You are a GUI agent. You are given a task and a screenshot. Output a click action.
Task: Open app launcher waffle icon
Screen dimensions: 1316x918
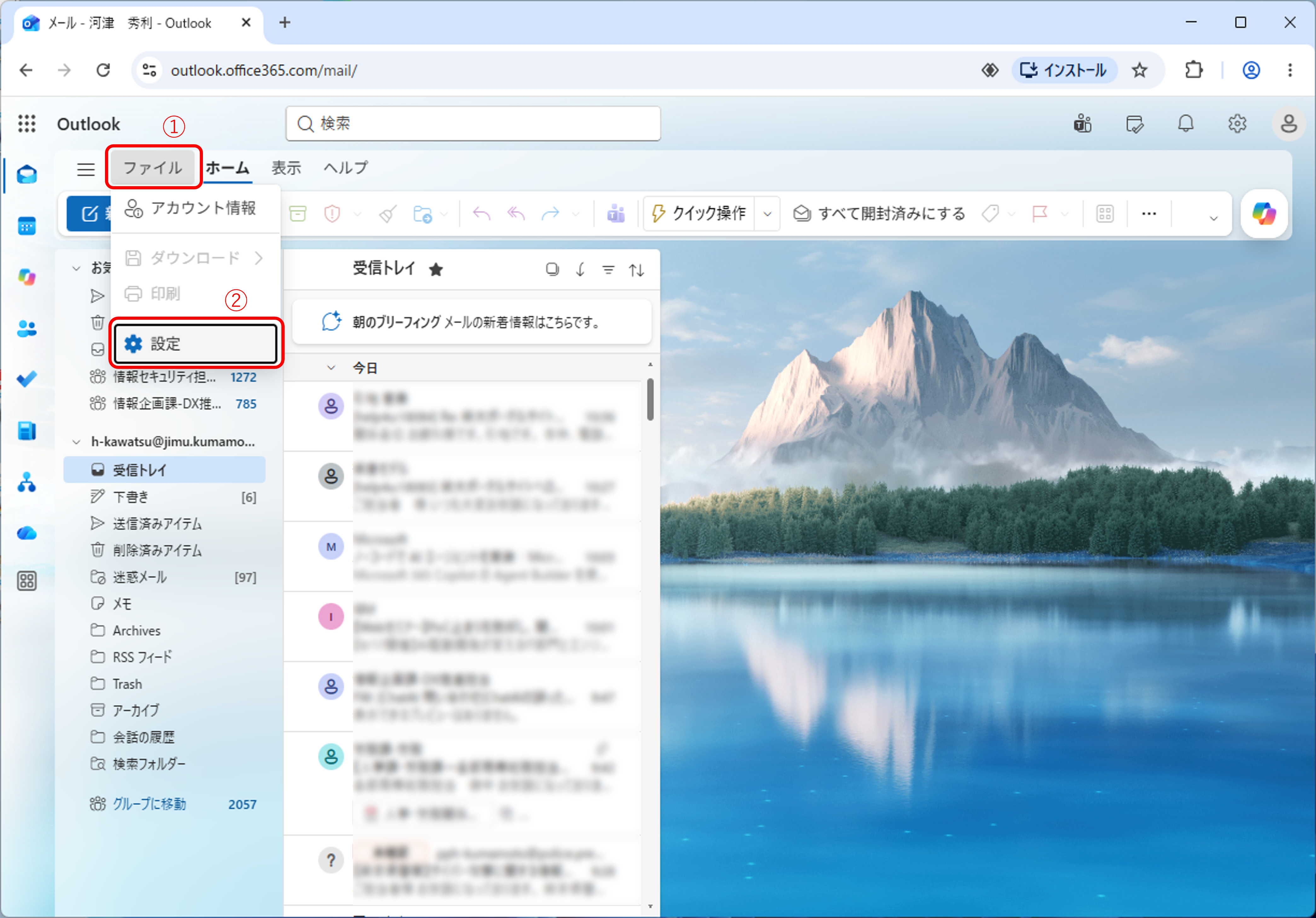tap(26, 124)
